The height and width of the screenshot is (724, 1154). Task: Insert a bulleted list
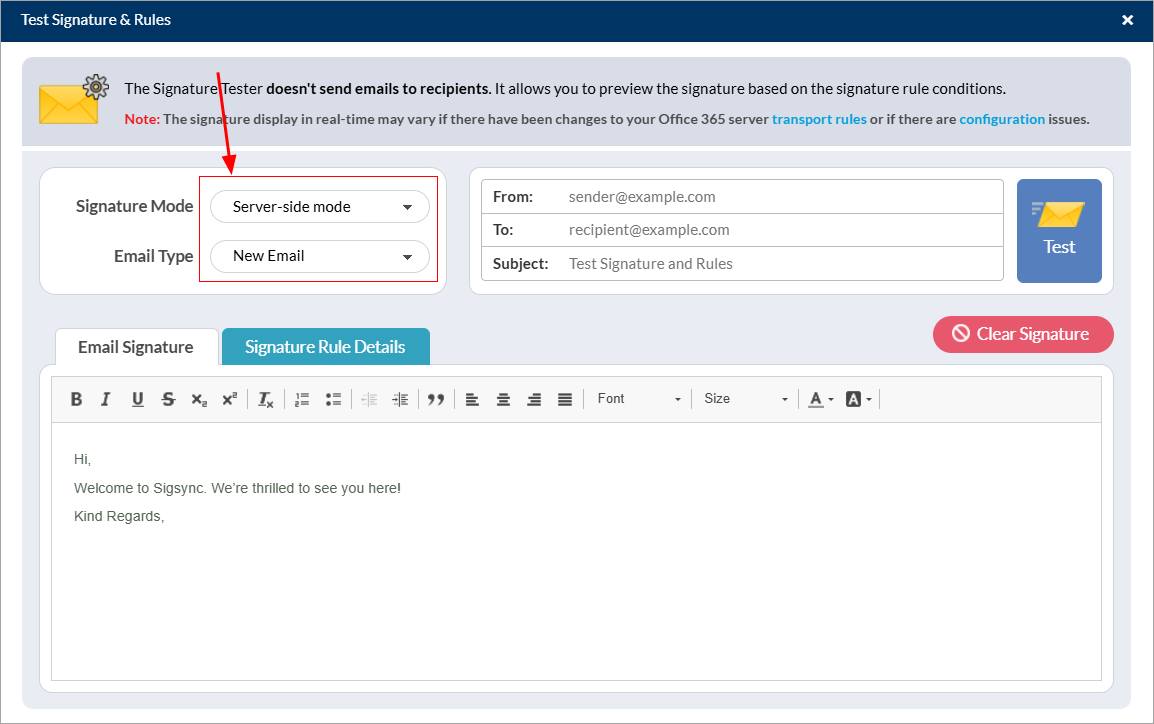[333, 399]
